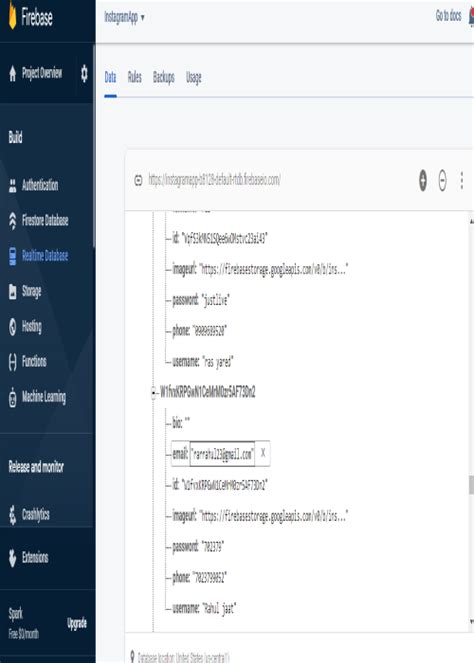
Task: Collapse node W1fxxKRPGwN1CeMrN0zr5AF73Dn2
Action: [x=153, y=393]
